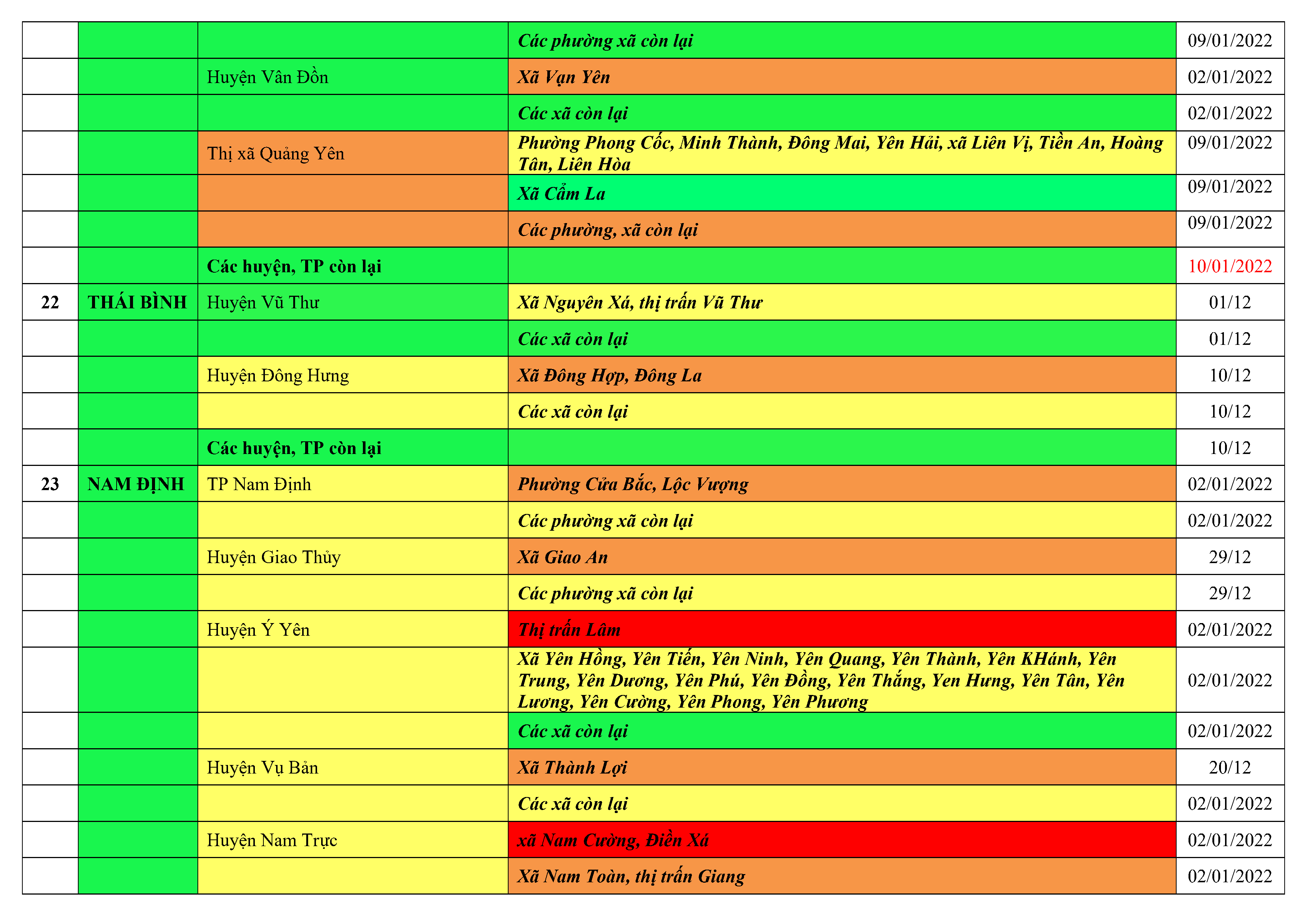Click Phường Cửa Bắc, Lộc Vượng cell

(632, 484)
